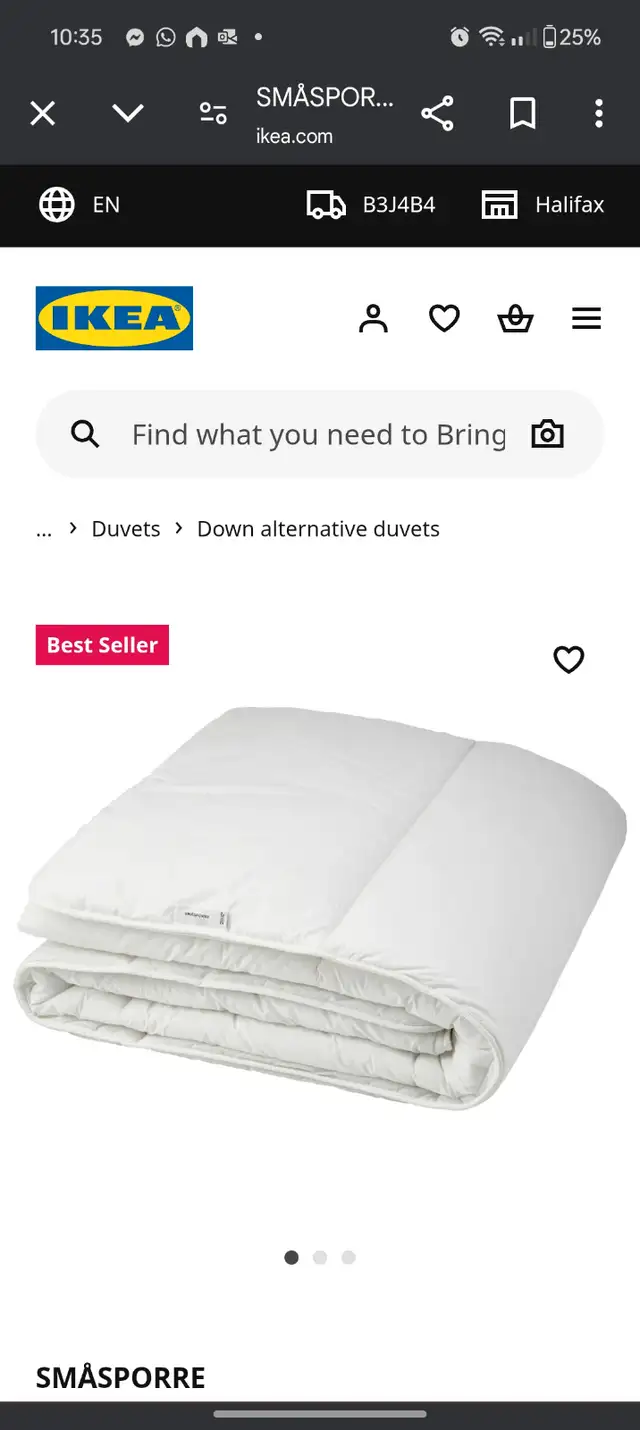Add SMÅSPORRE duvet to favourites heart

pyautogui.click(x=569, y=659)
